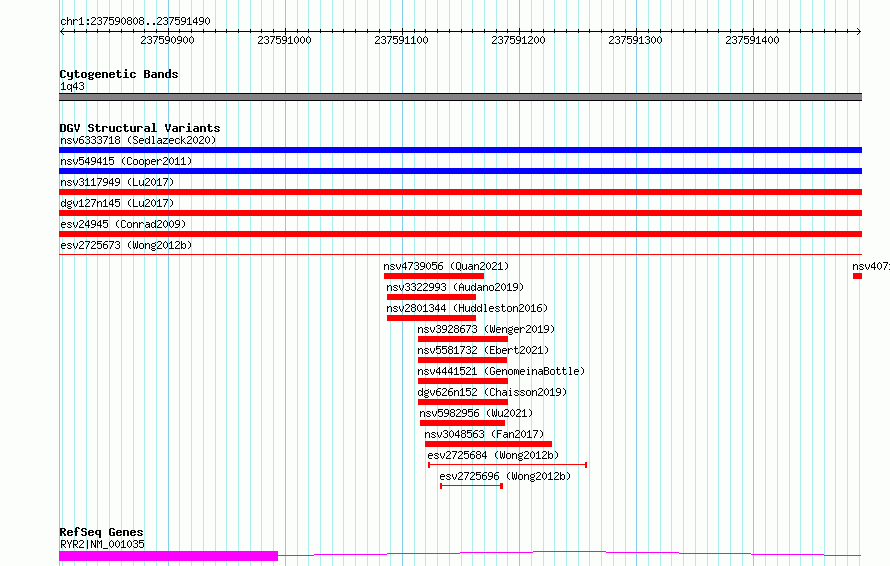
Task: Select esv2725684 (Wong2012b) variant label
Action: coord(493,455)
